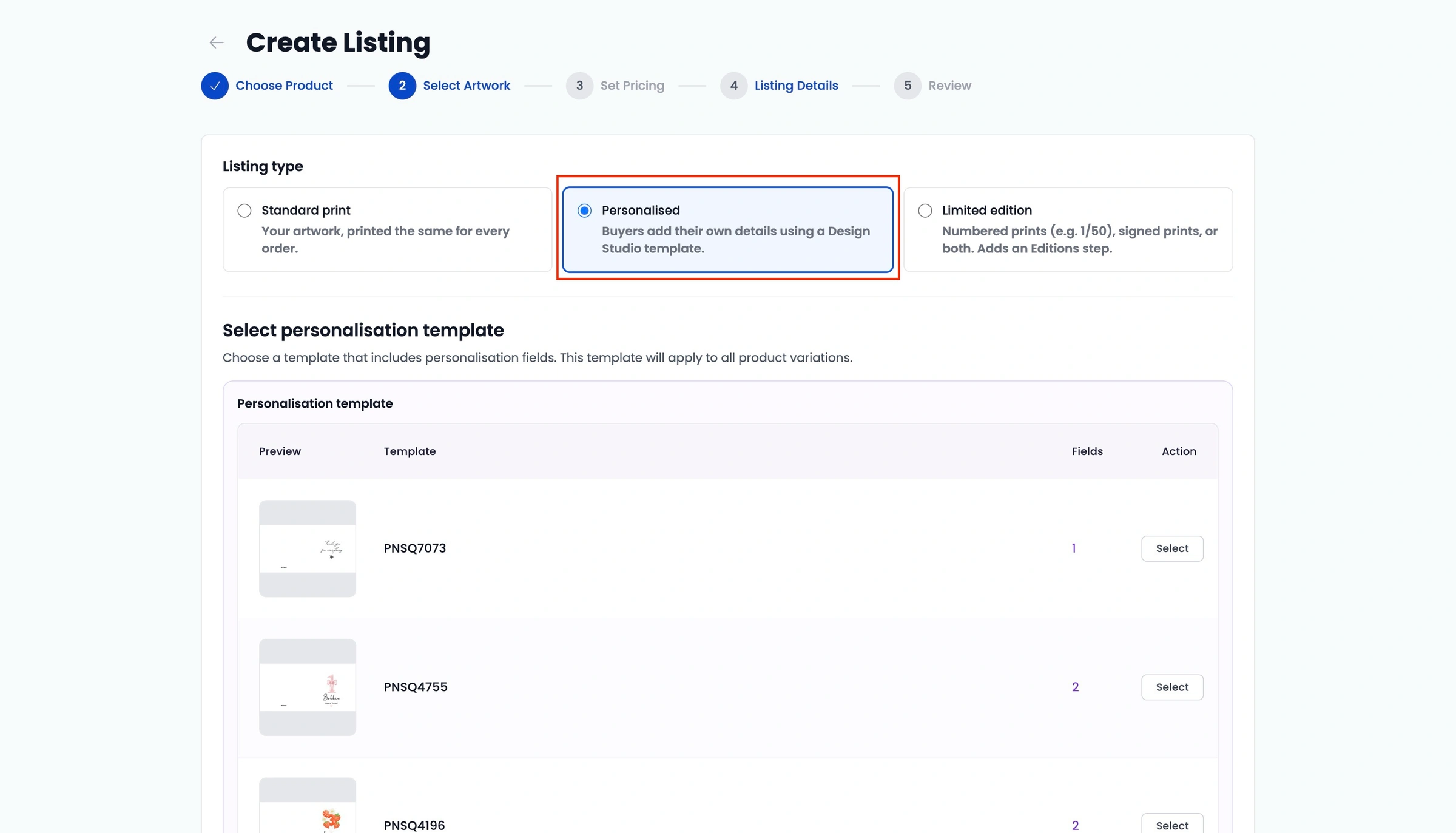This screenshot has height=833, width=1456.
Task: Select template PNSQ7073
Action: click(1172, 548)
